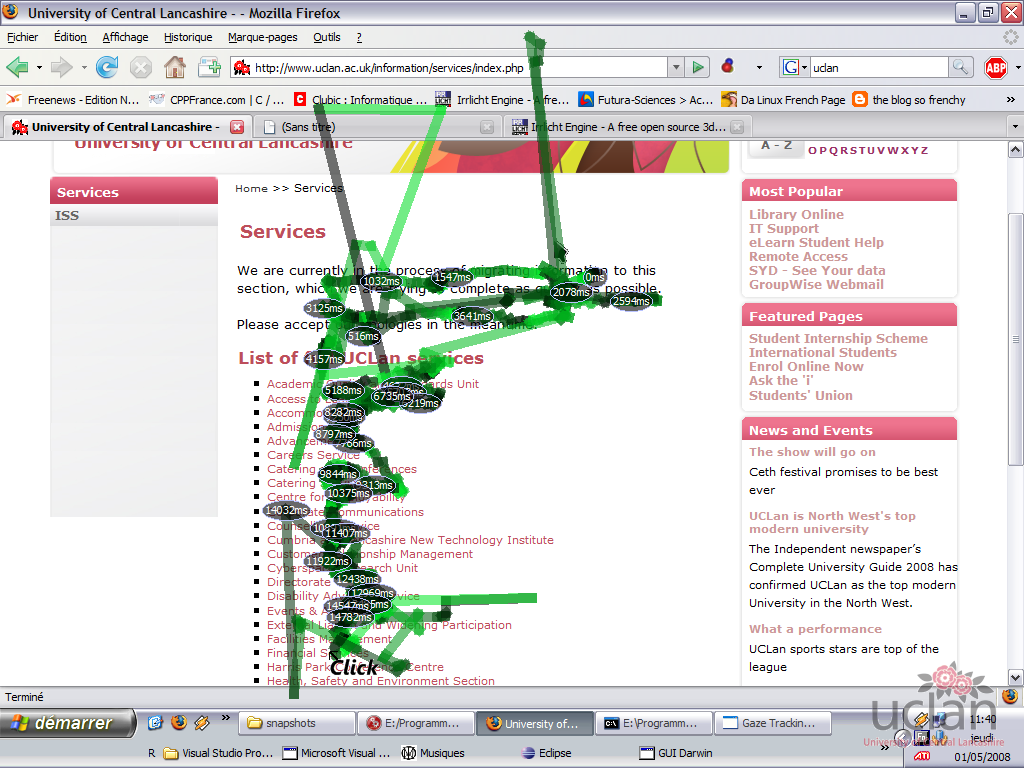The image size is (1024, 768).
Task: Click the page scrollbar down arrow
Action: pyautogui.click(x=1015, y=677)
